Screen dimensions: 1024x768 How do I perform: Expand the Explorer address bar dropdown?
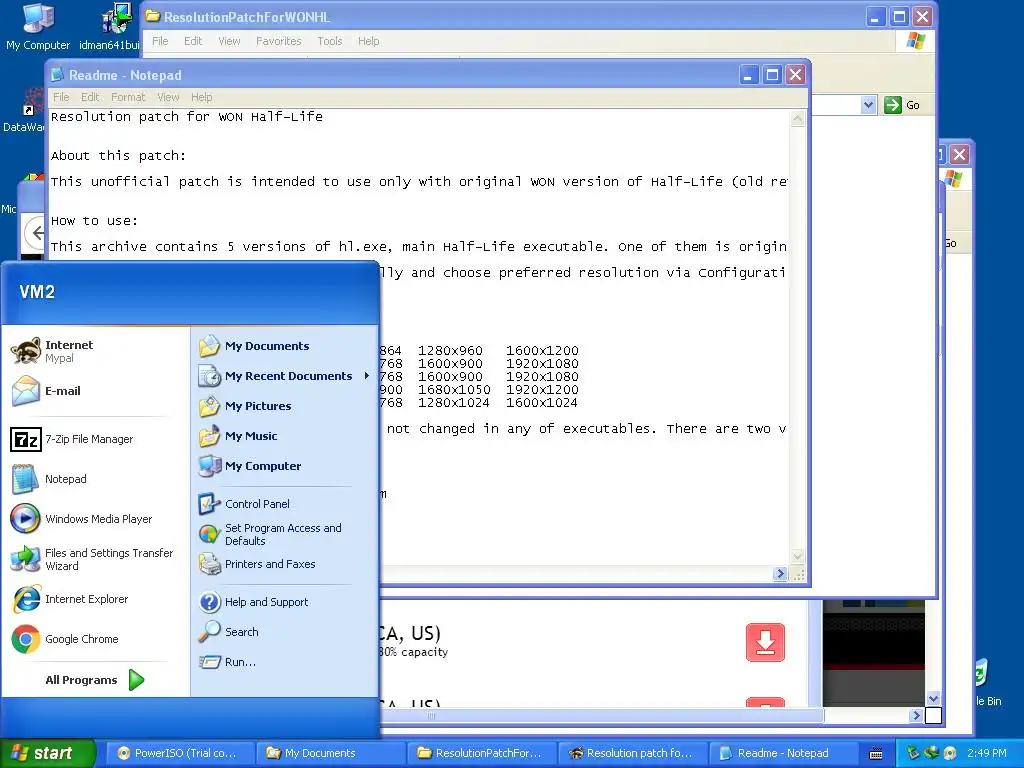point(868,104)
